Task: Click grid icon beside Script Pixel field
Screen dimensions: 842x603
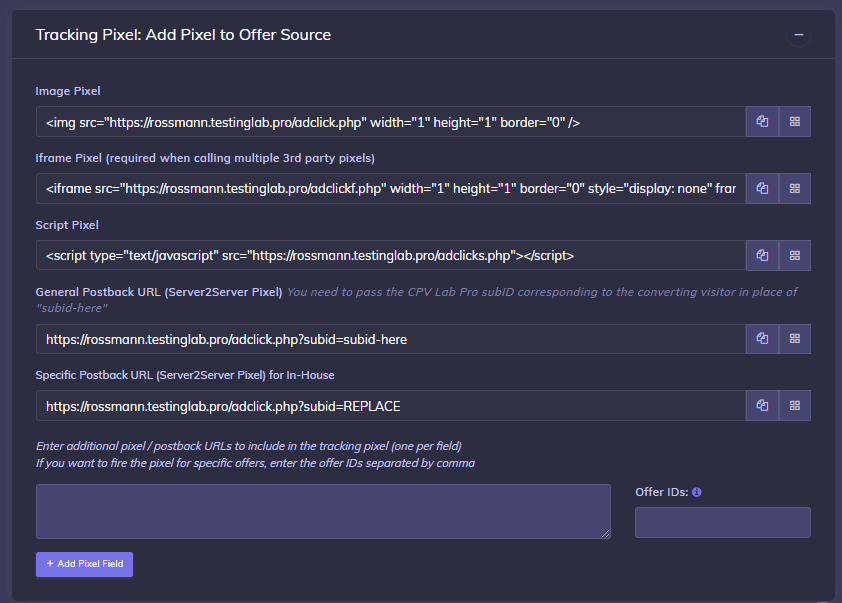Action: click(795, 255)
